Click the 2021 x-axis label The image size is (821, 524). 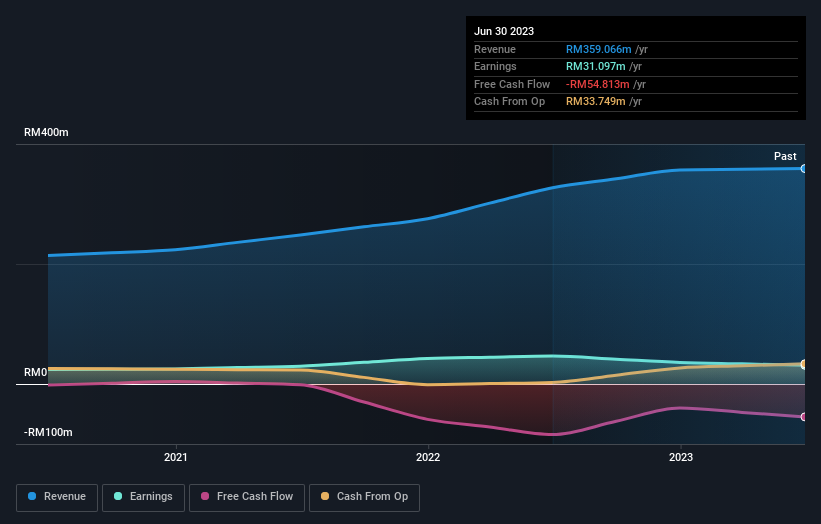coord(175,457)
